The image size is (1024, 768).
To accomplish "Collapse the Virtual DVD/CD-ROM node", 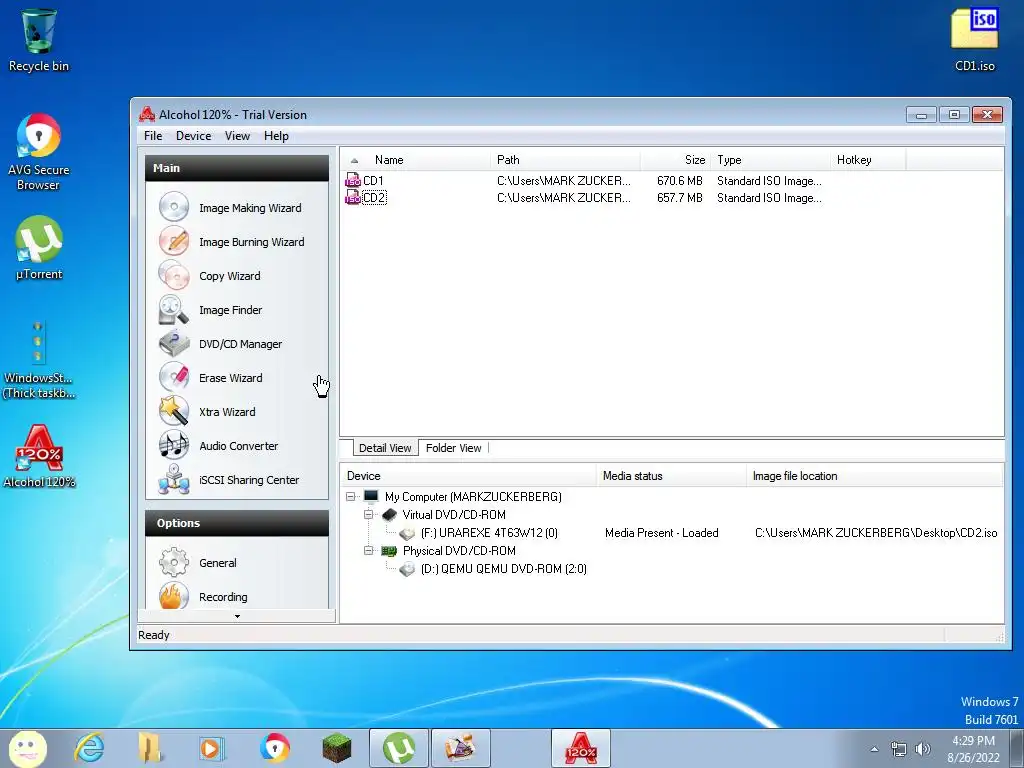I will click(x=368, y=515).
